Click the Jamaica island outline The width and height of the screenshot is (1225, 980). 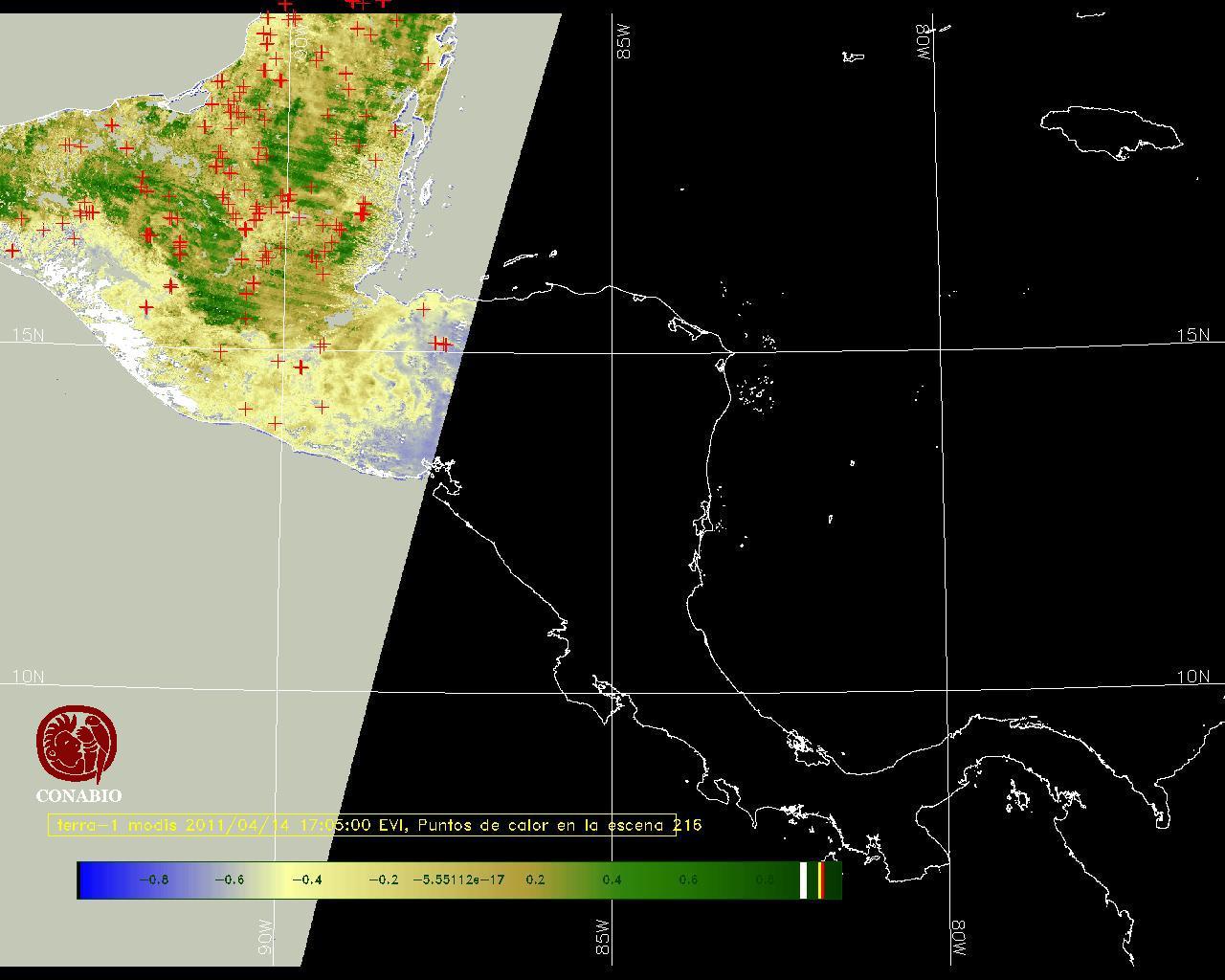pyautogui.click(x=1110, y=130)
